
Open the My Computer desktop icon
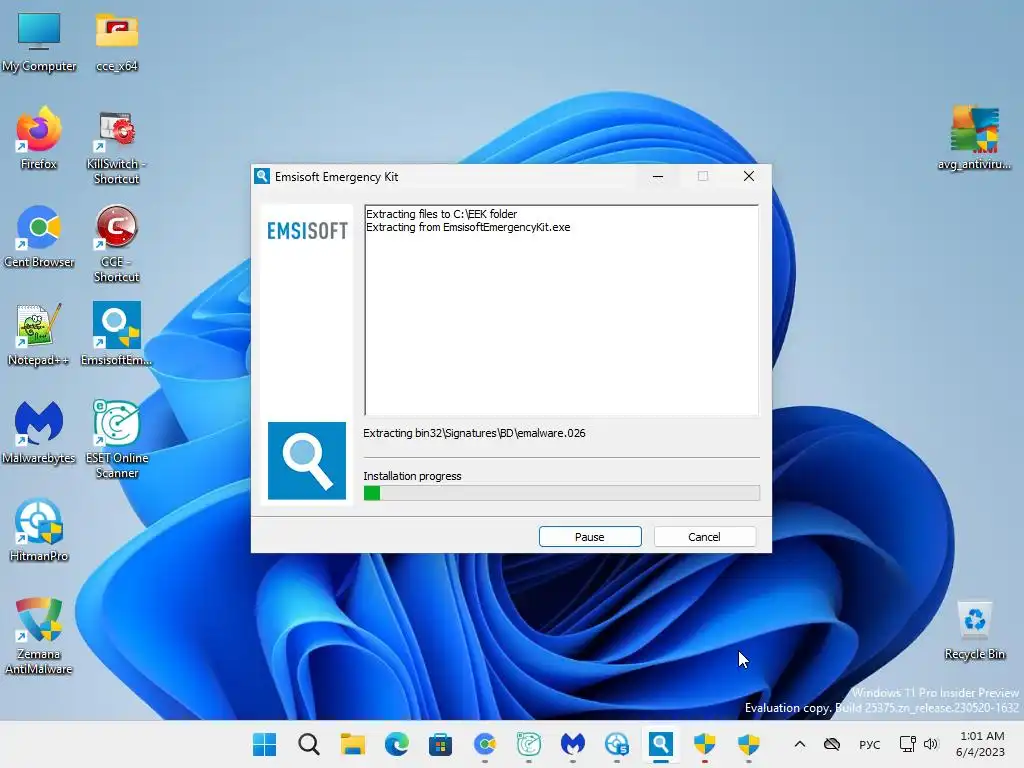coord(39,40)
